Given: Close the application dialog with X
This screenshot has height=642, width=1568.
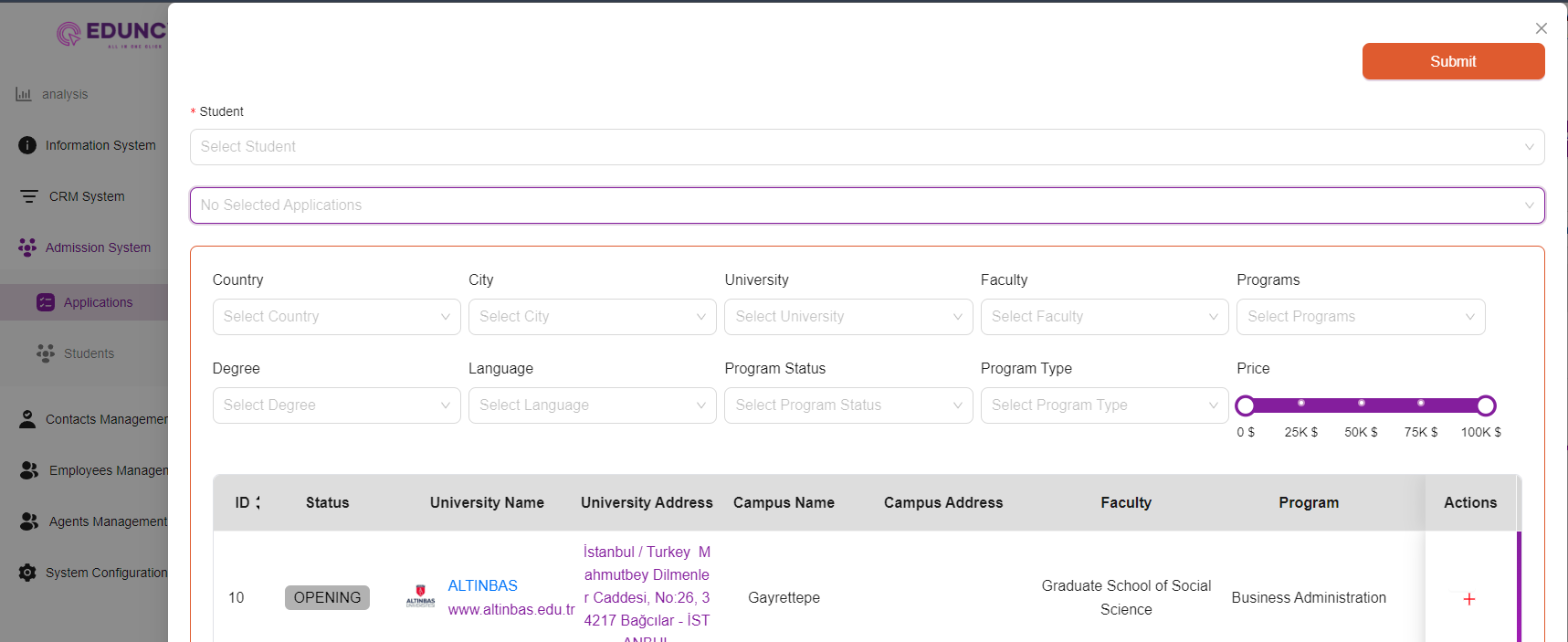Looking at the screenshot, I should click(1541, 28).
